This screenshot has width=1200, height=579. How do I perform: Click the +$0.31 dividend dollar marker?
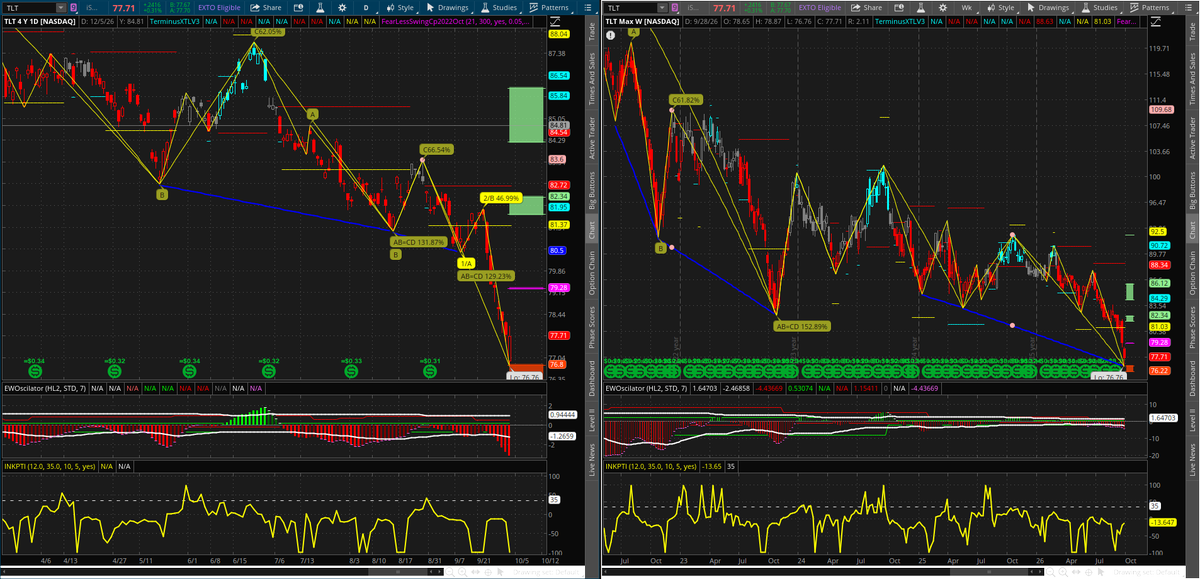(x=429, y=371)
